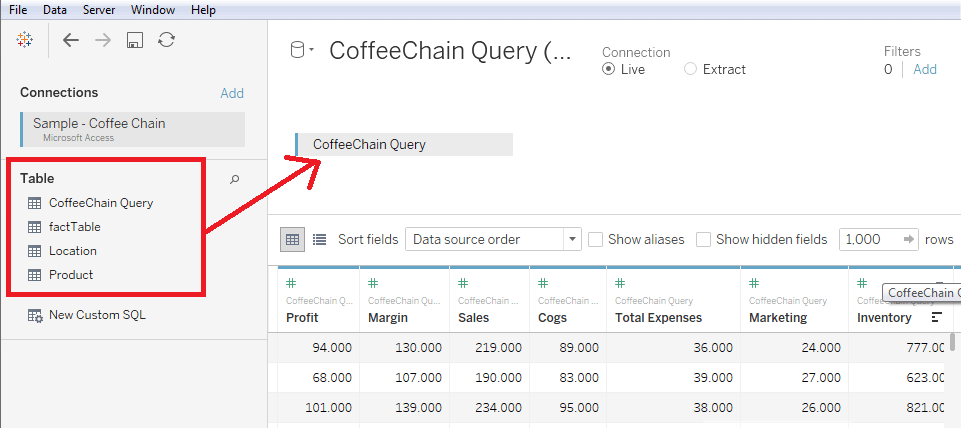Click the factTable grid icon
Screen dimensions: 961x428
point(34,227)
